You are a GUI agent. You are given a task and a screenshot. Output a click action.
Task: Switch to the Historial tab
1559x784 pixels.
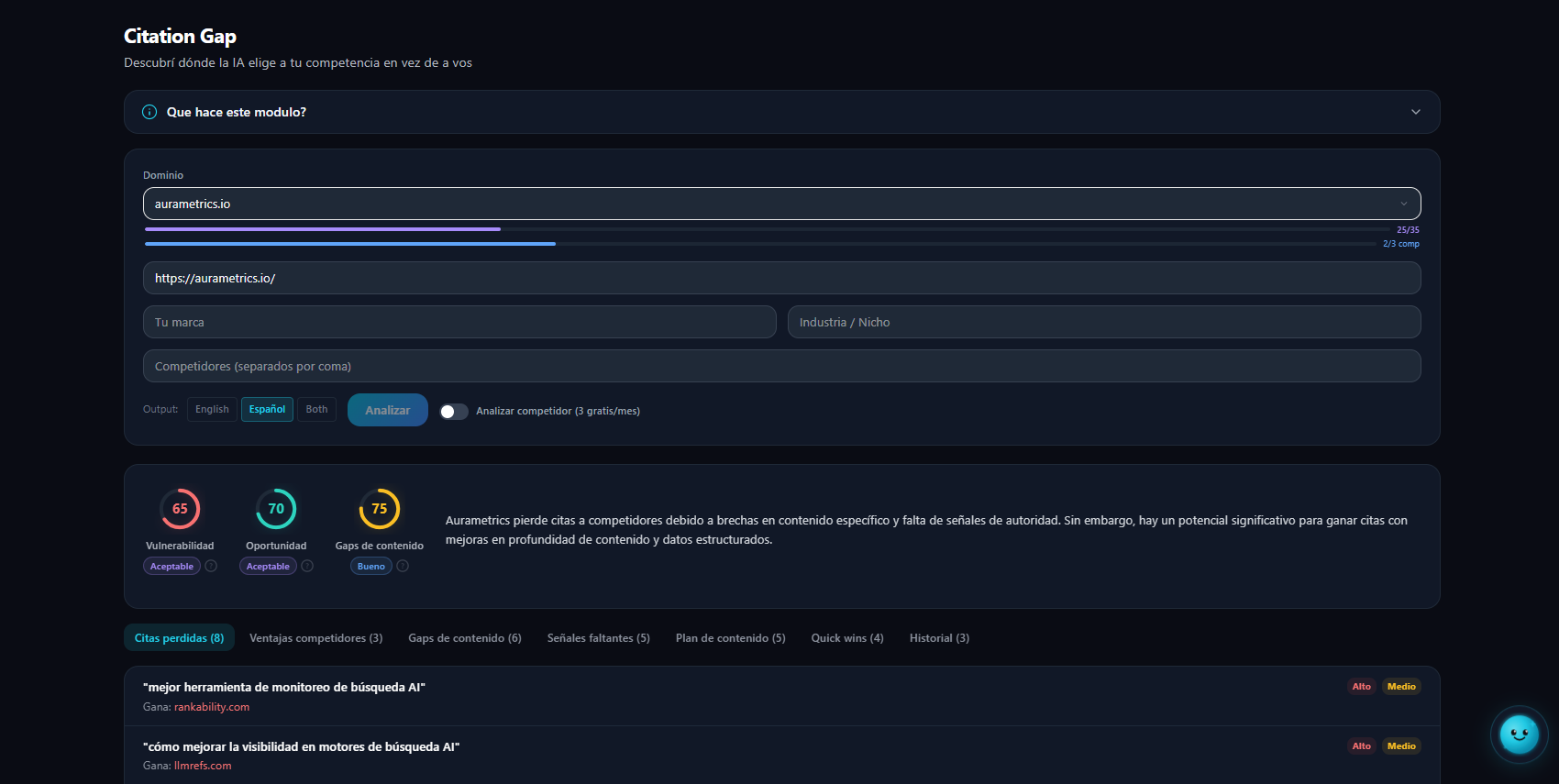tap(939, 638)
